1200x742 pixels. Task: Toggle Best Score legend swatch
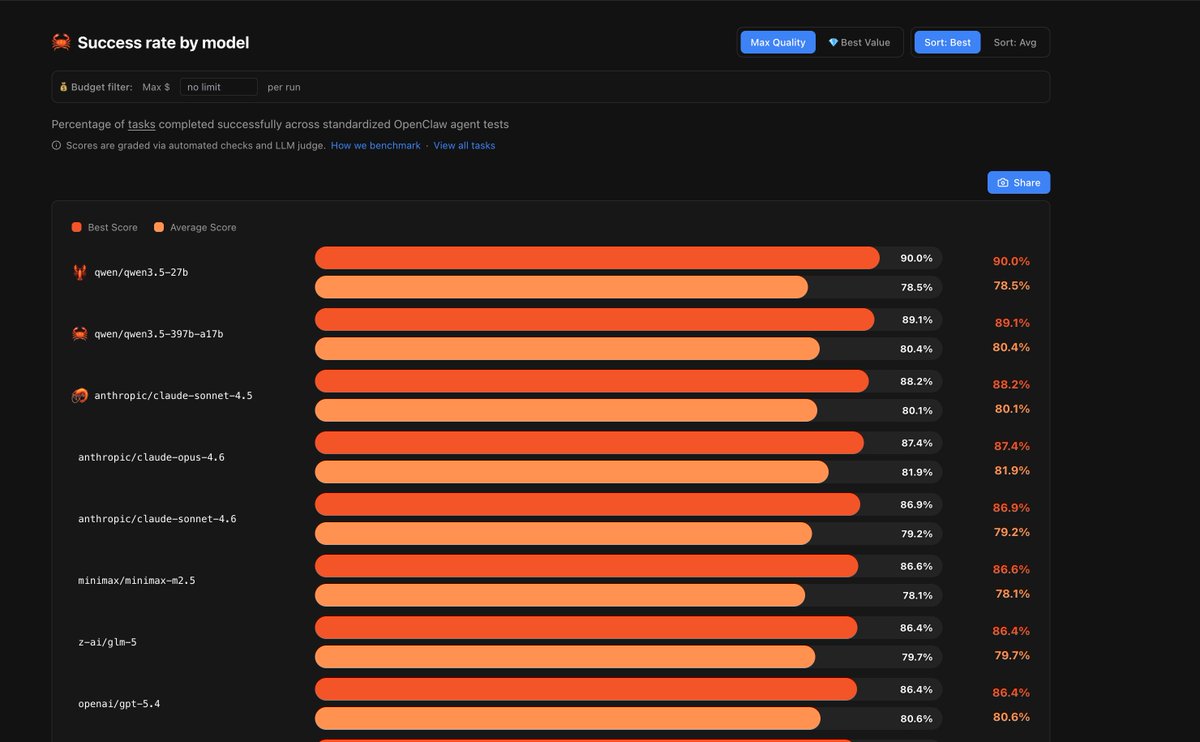pyautogui.click(x=77, y=227)
